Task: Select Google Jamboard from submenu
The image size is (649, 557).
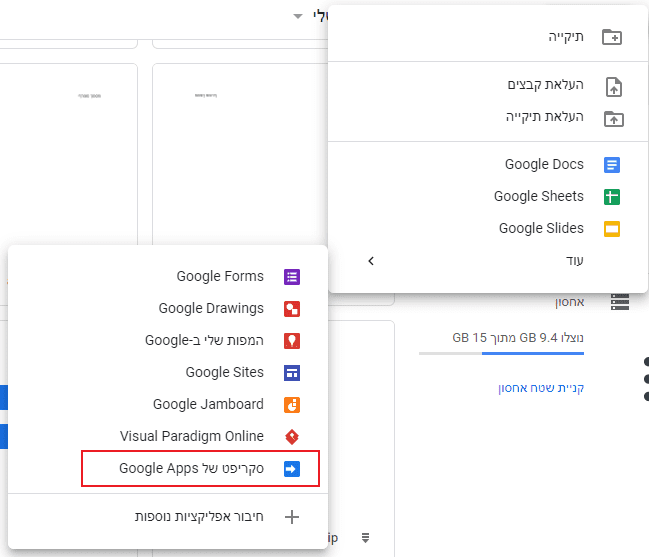Action: click(x=168, y=404)
